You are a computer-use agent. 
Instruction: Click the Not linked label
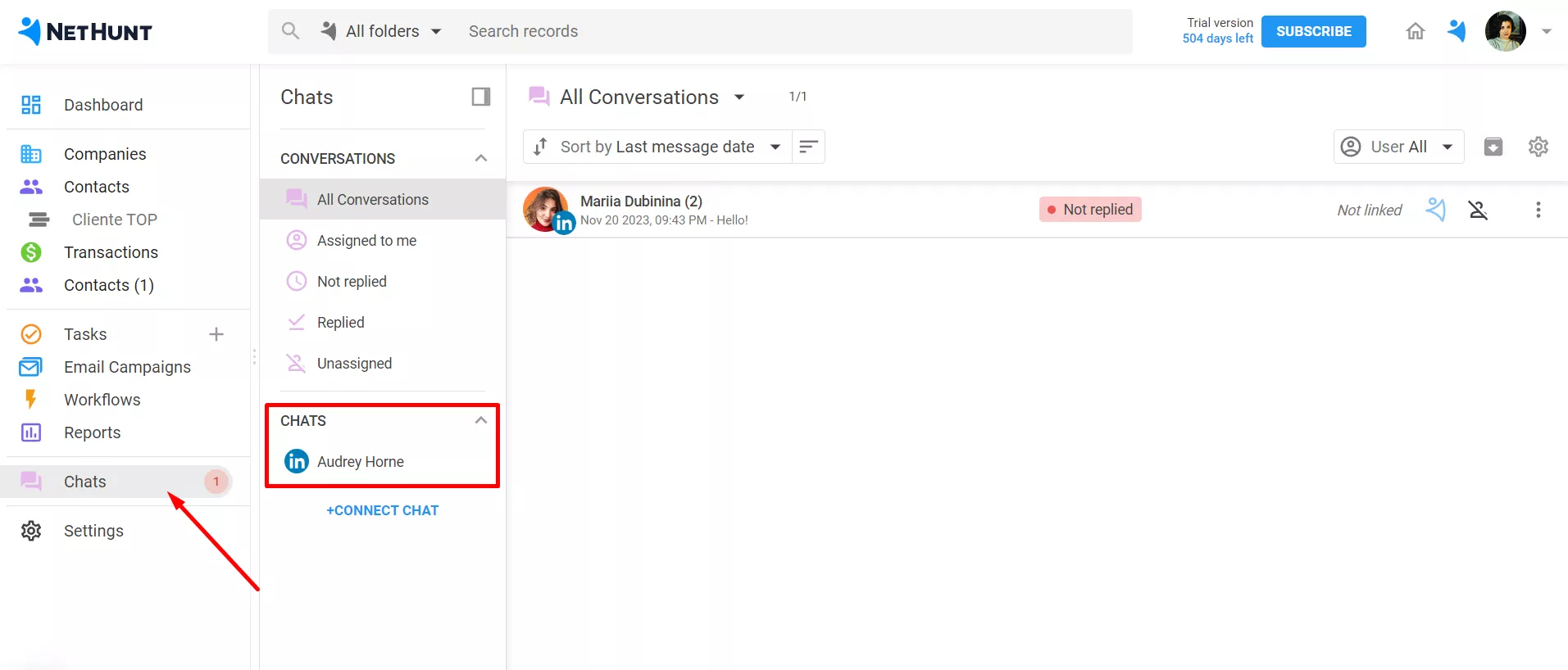(1370, 211)
